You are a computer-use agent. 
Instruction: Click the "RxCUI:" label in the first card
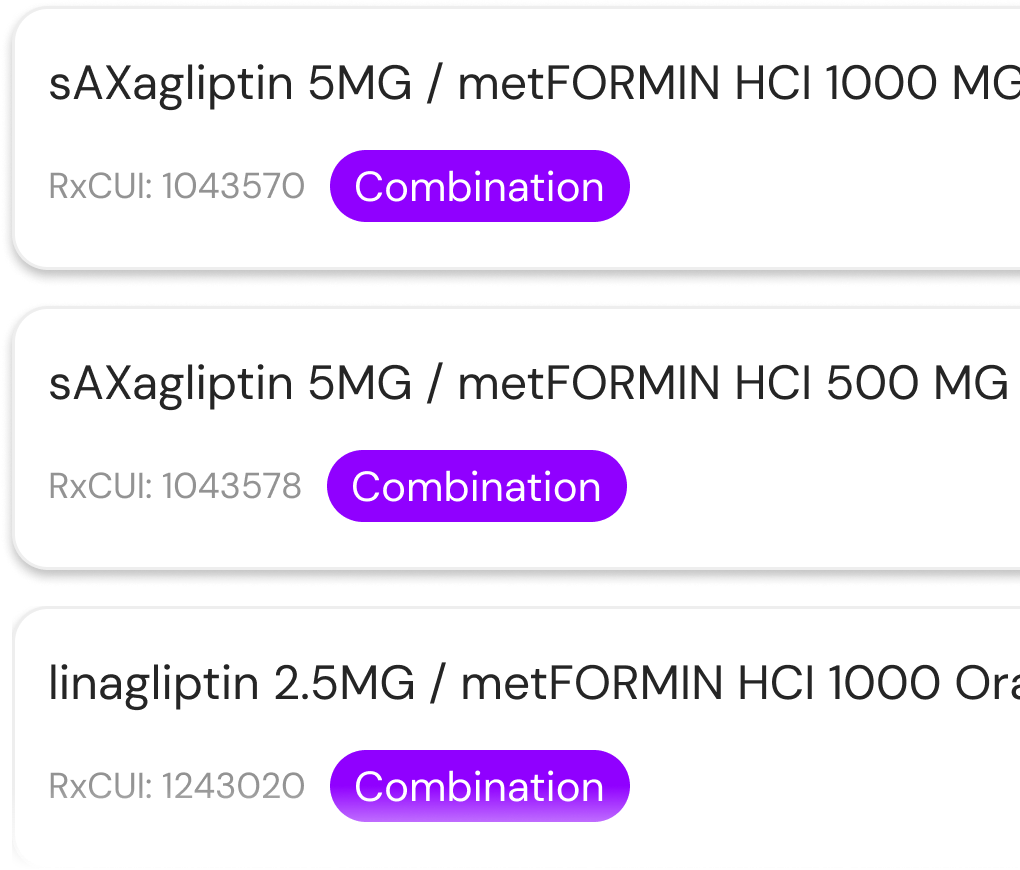[x=99, y=186]
